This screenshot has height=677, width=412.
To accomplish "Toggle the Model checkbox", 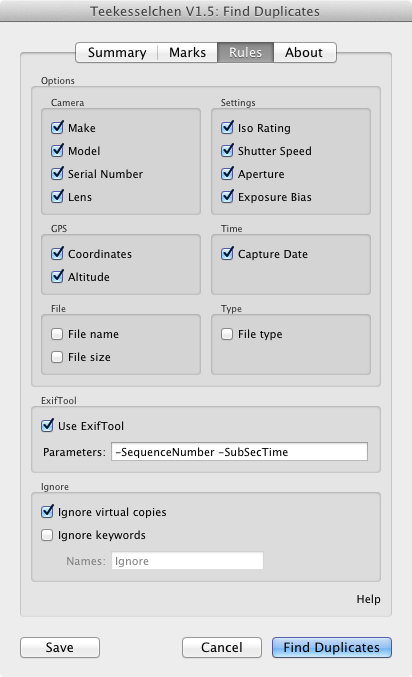I will click(x=57, y=151).
